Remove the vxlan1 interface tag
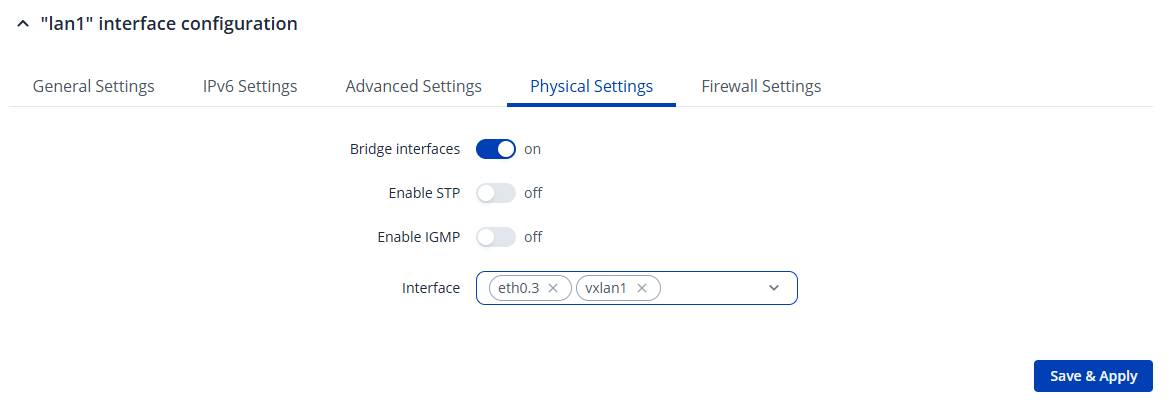1176x409 pixels. click(642, 288)
